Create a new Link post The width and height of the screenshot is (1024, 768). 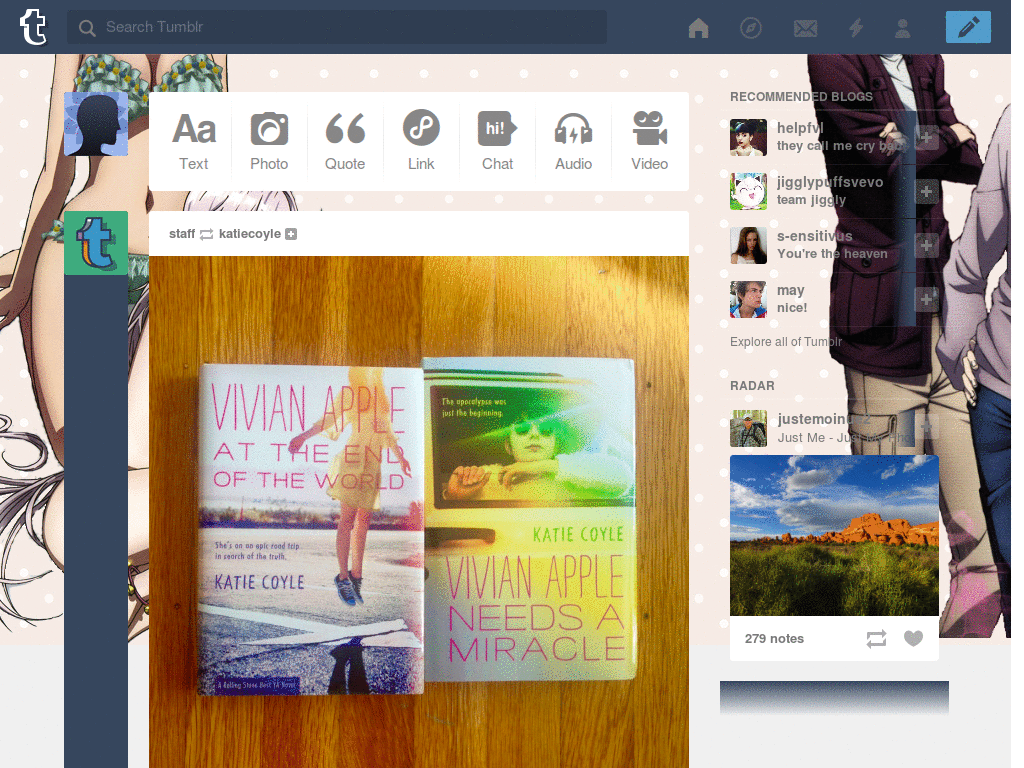pyautogui.click(x=421, y=141)
